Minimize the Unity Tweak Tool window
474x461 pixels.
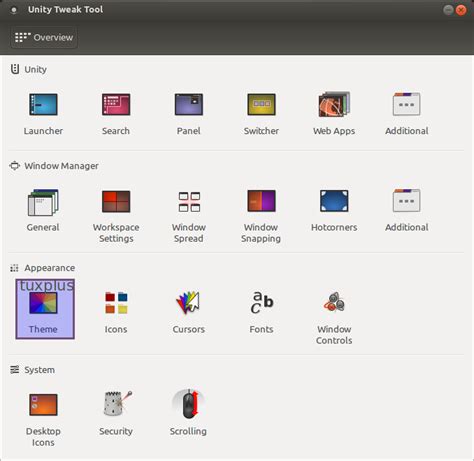coord(448,10)
